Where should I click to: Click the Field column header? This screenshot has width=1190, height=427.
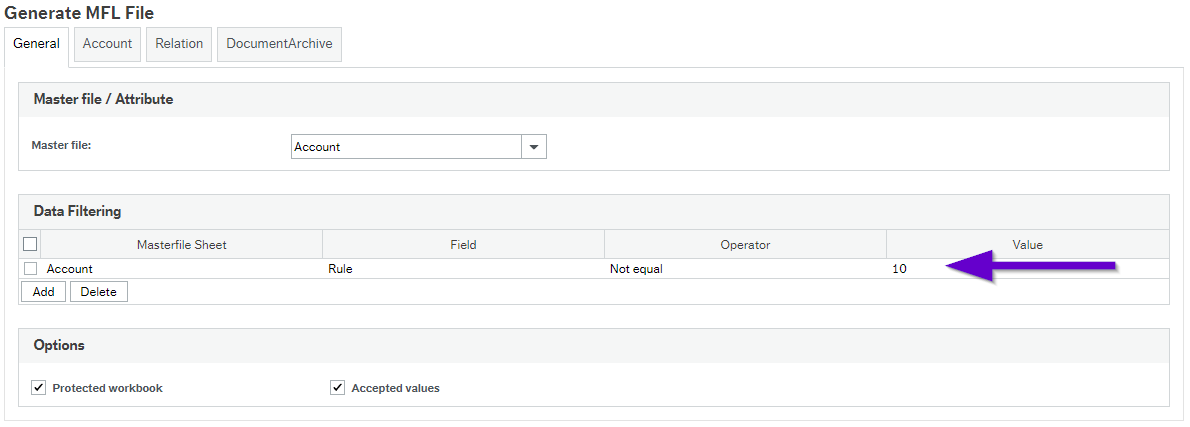[x=463, y=245]
